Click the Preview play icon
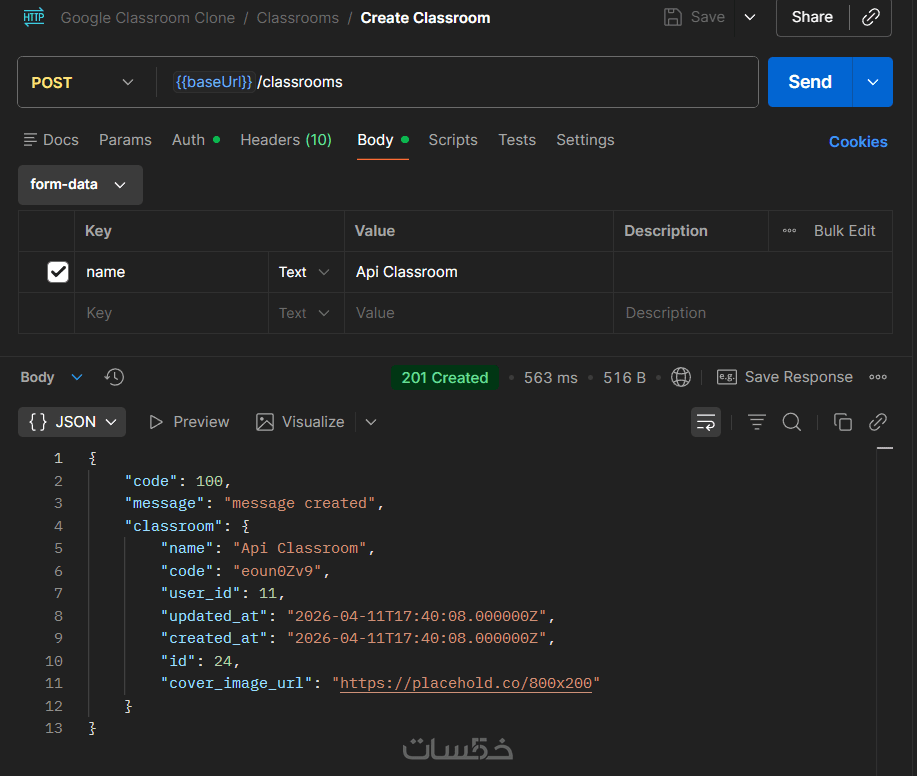Screen dimensions: 917x776 click(x=156, y=422)
